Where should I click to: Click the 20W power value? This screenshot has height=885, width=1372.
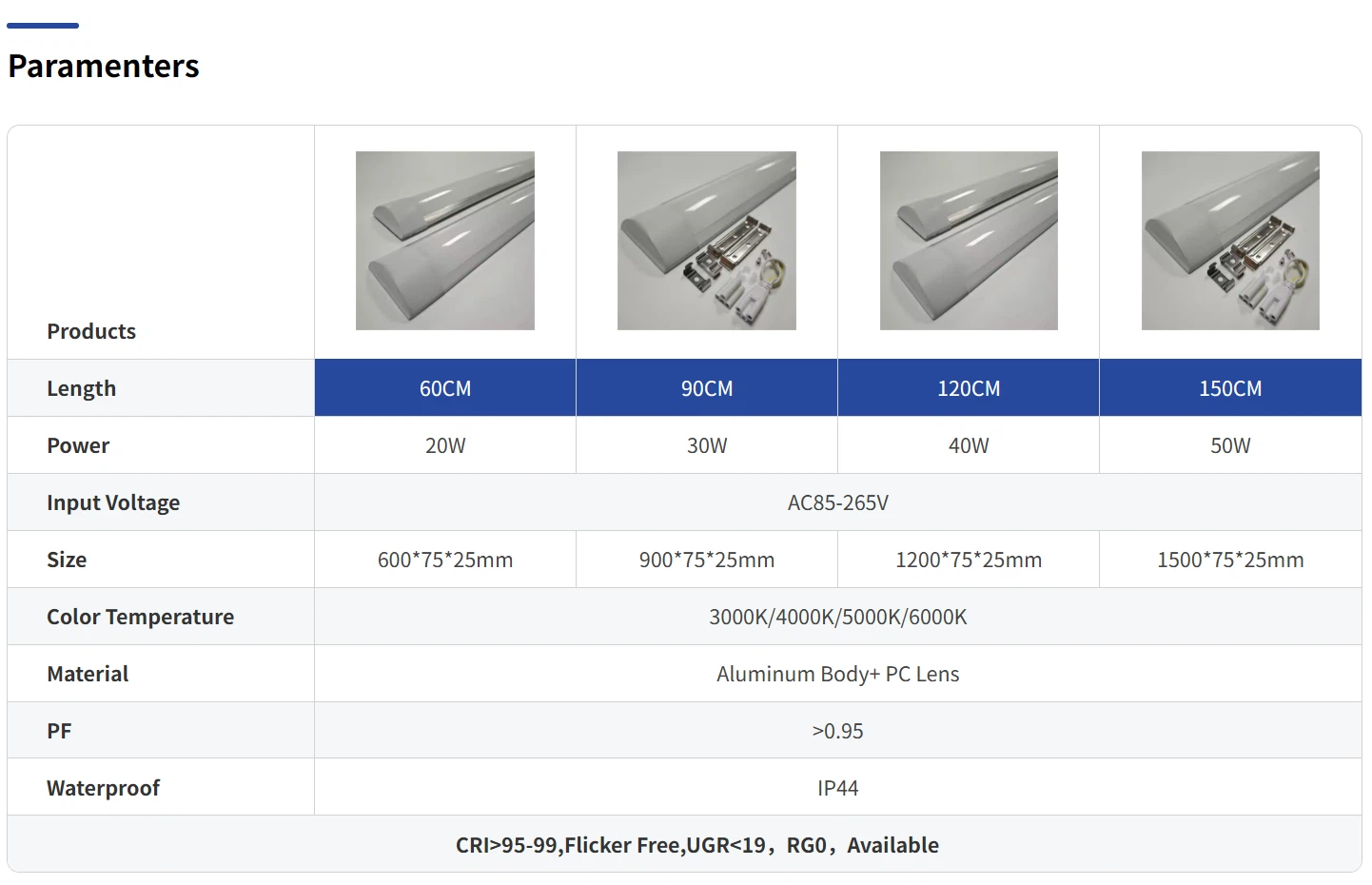(x=445, y=445)
